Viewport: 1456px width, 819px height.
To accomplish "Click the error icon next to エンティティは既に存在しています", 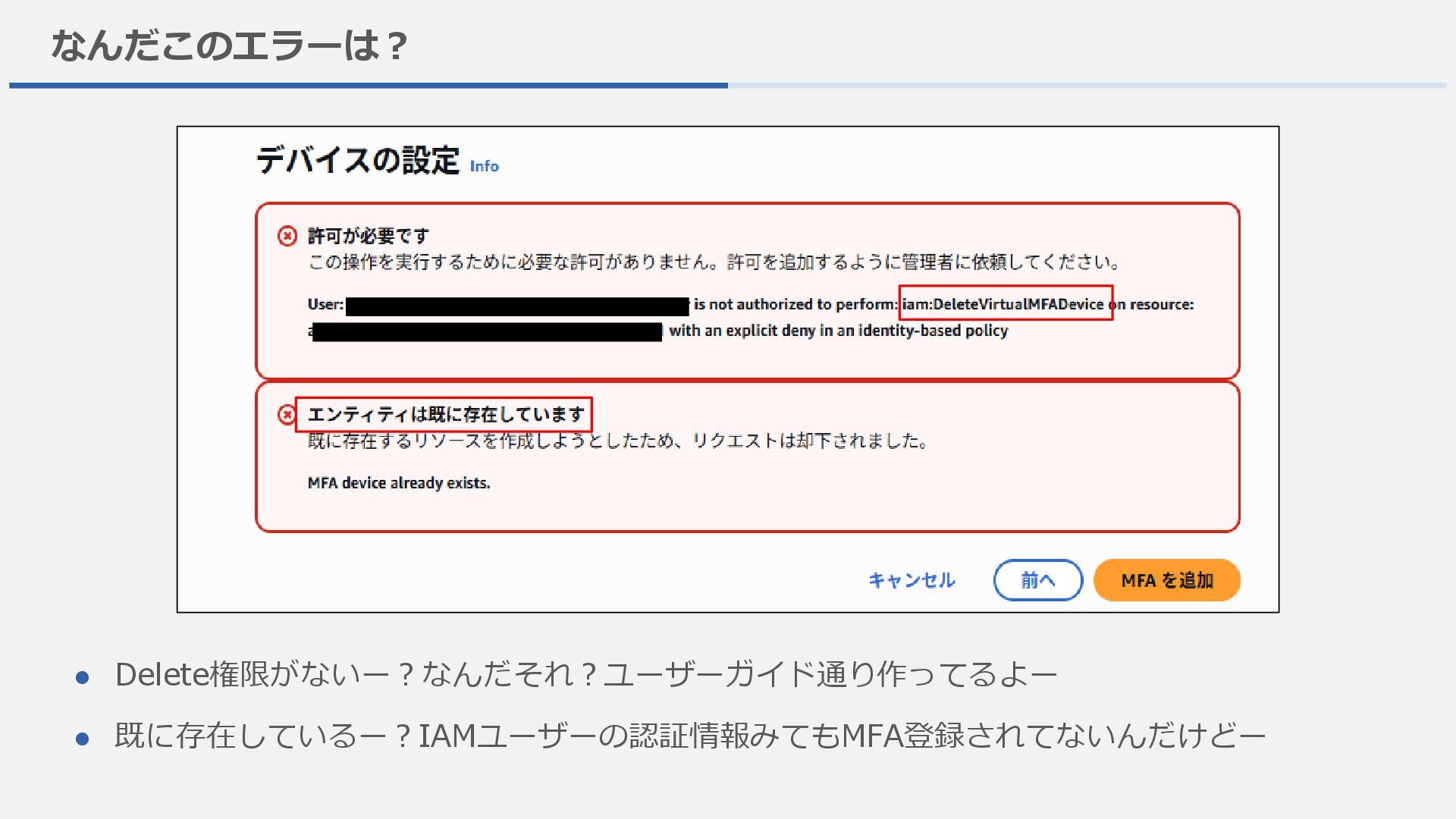I will coord(287,415).
